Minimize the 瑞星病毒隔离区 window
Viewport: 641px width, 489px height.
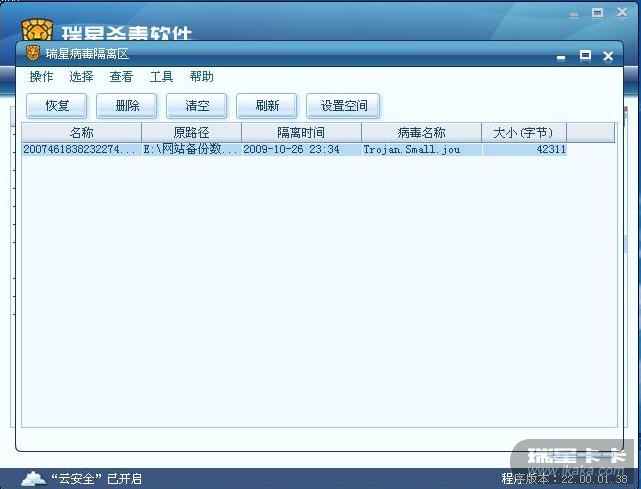point(561,58)
